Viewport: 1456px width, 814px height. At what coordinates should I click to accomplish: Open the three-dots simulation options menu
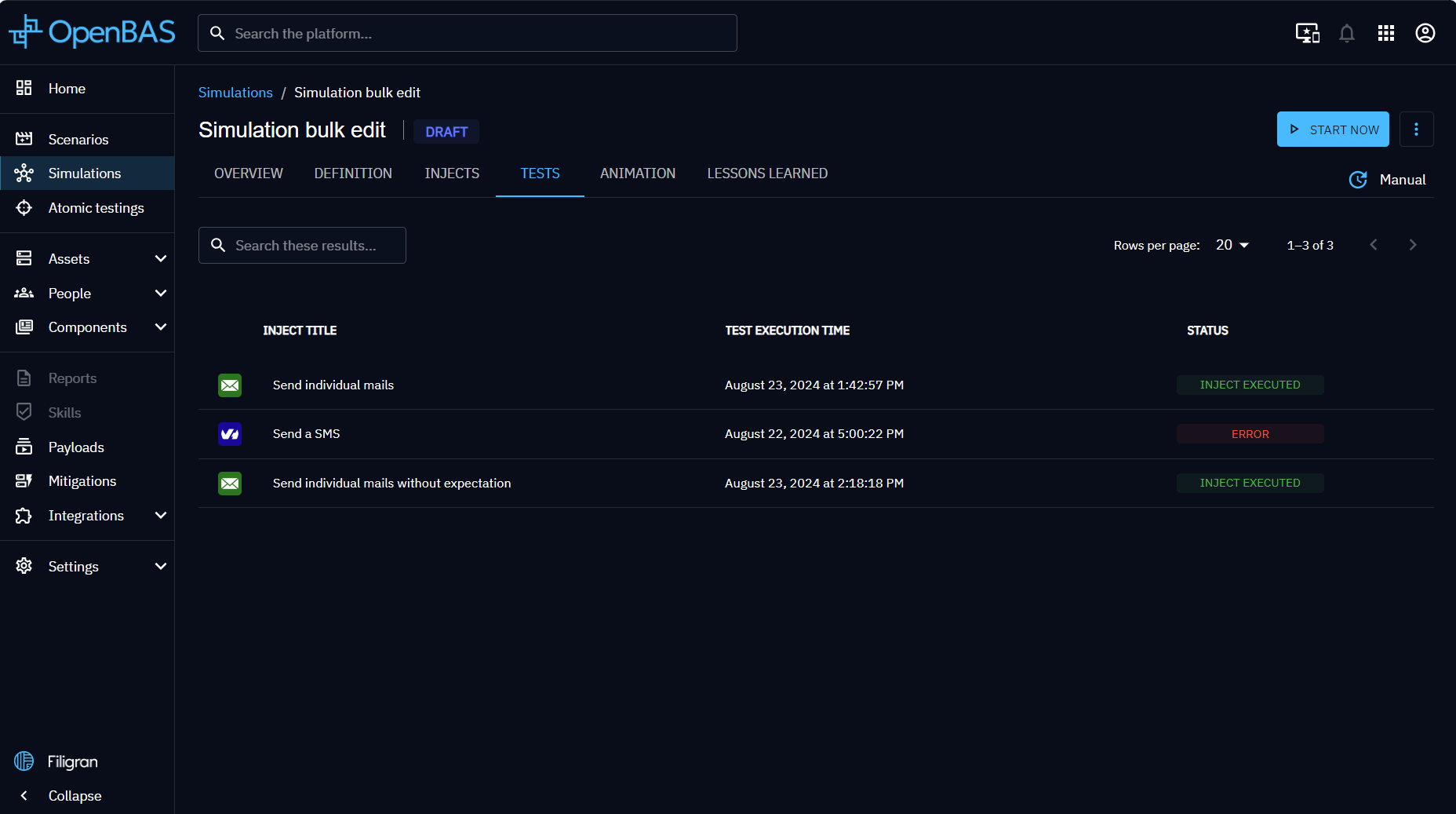tap(1416, 130)
